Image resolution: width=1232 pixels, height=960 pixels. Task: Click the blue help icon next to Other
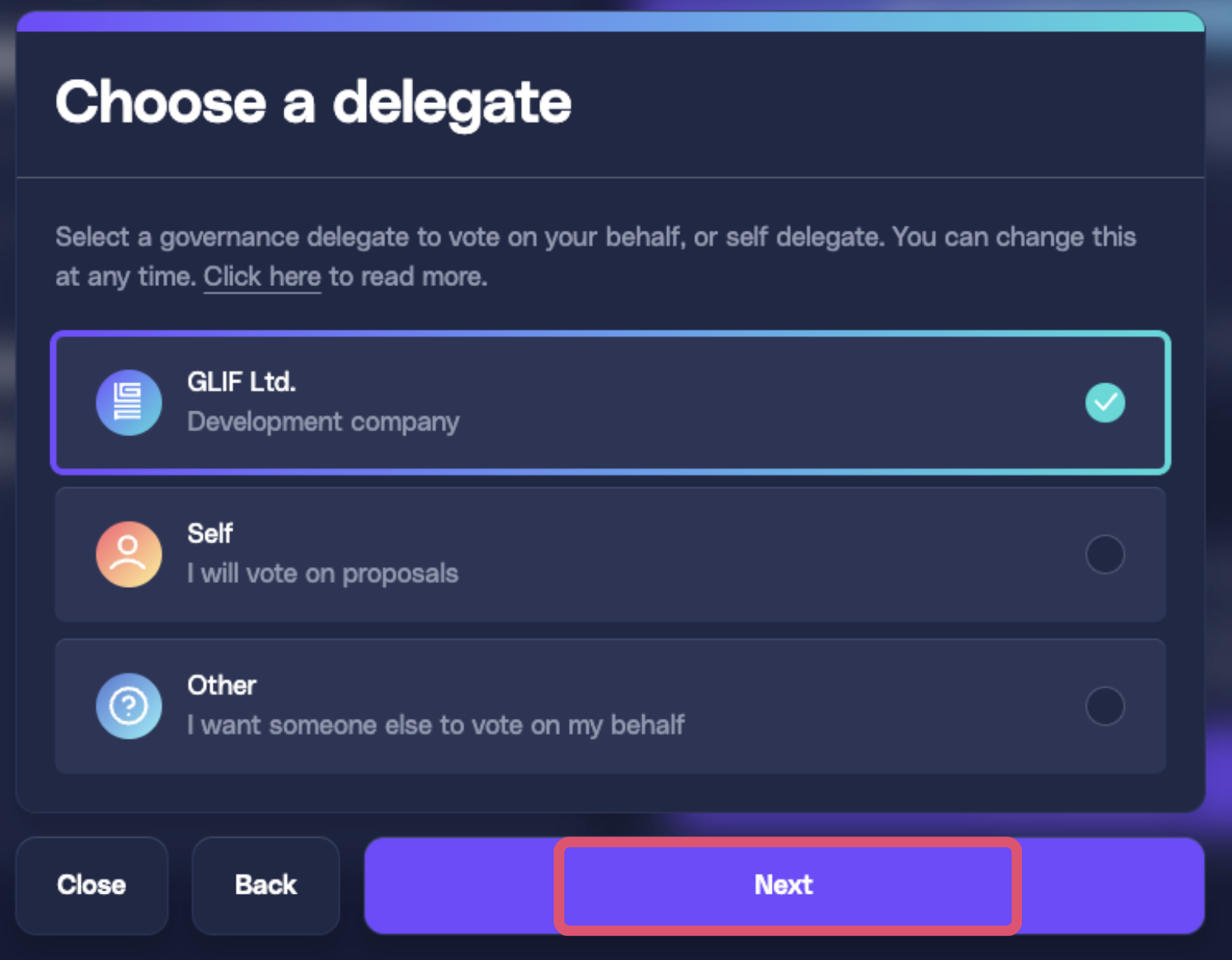[129, 706]
